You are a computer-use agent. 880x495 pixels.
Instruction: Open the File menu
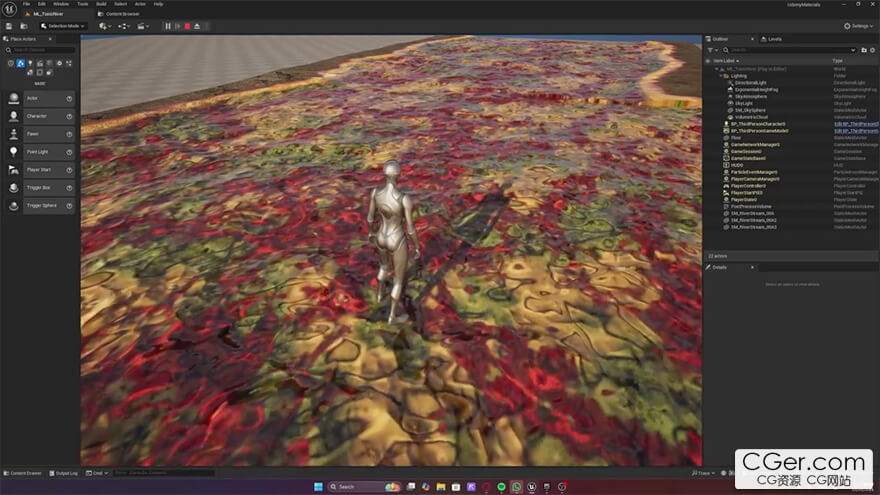(x=26, y=4)
